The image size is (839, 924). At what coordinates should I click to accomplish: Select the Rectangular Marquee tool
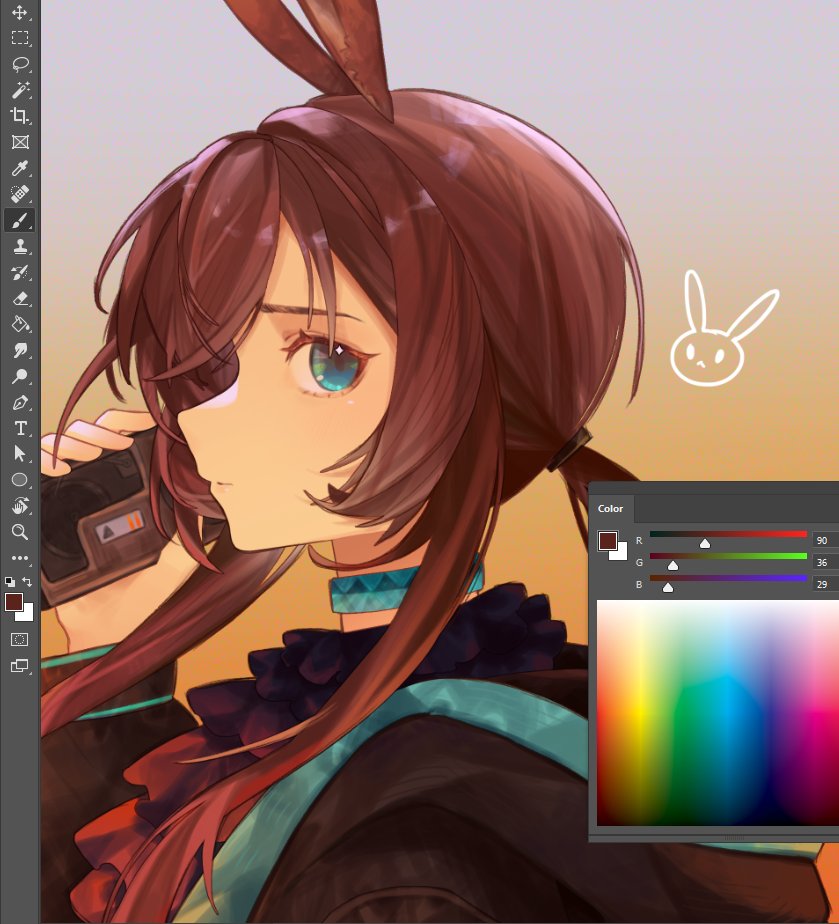[19, 38]
